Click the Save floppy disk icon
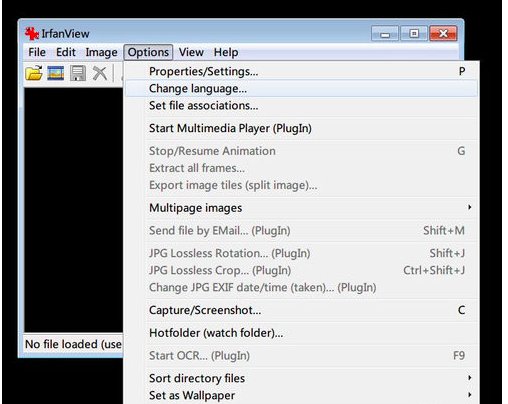Screen dimensions: 508x404 point(78,73)
